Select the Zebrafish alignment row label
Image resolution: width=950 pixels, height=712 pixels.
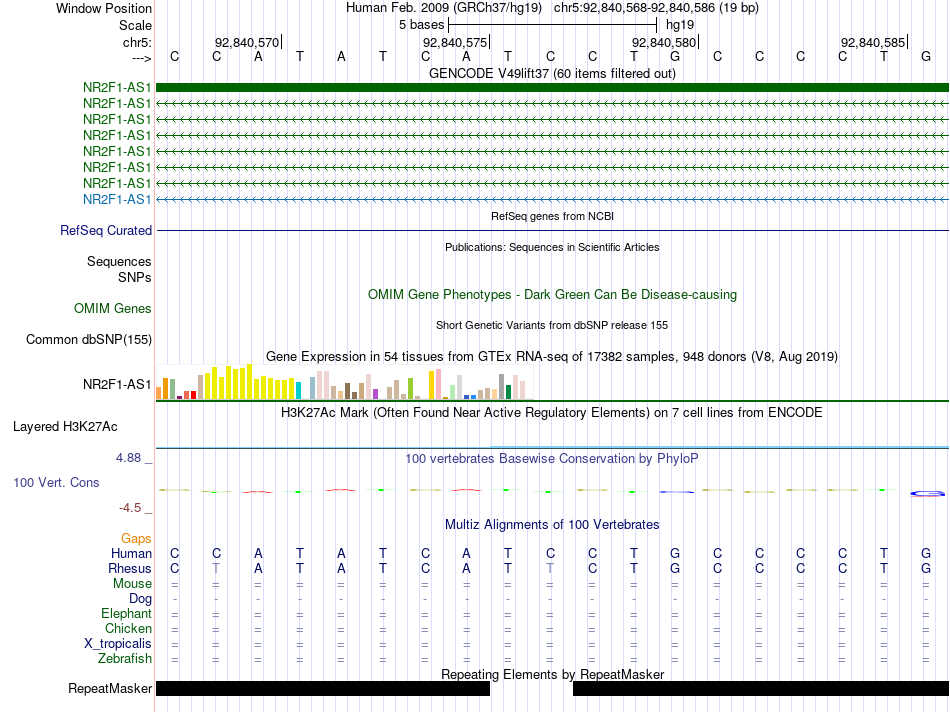pyautogui.click(x=125, y=659)
